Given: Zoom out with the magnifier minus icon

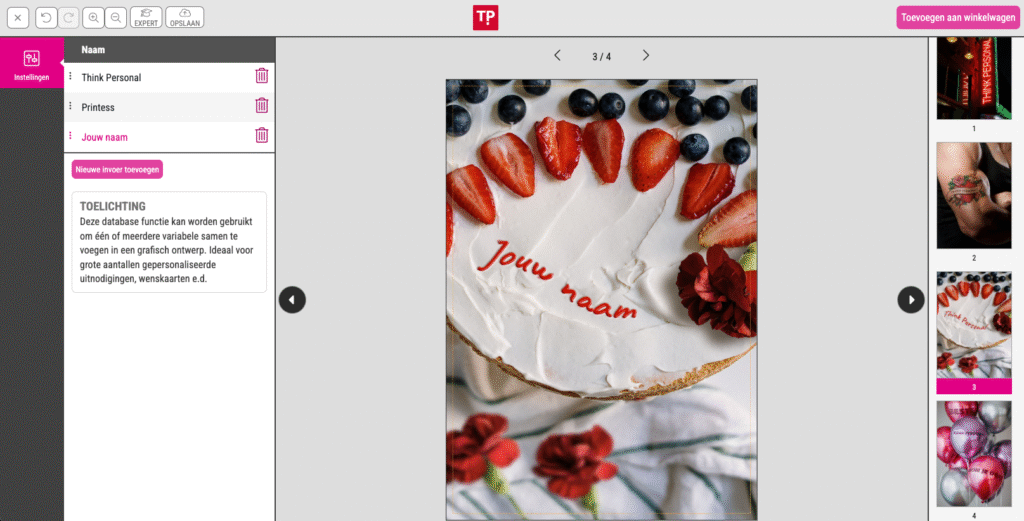Looking at the screenshot, I should [x=116, y=18].
